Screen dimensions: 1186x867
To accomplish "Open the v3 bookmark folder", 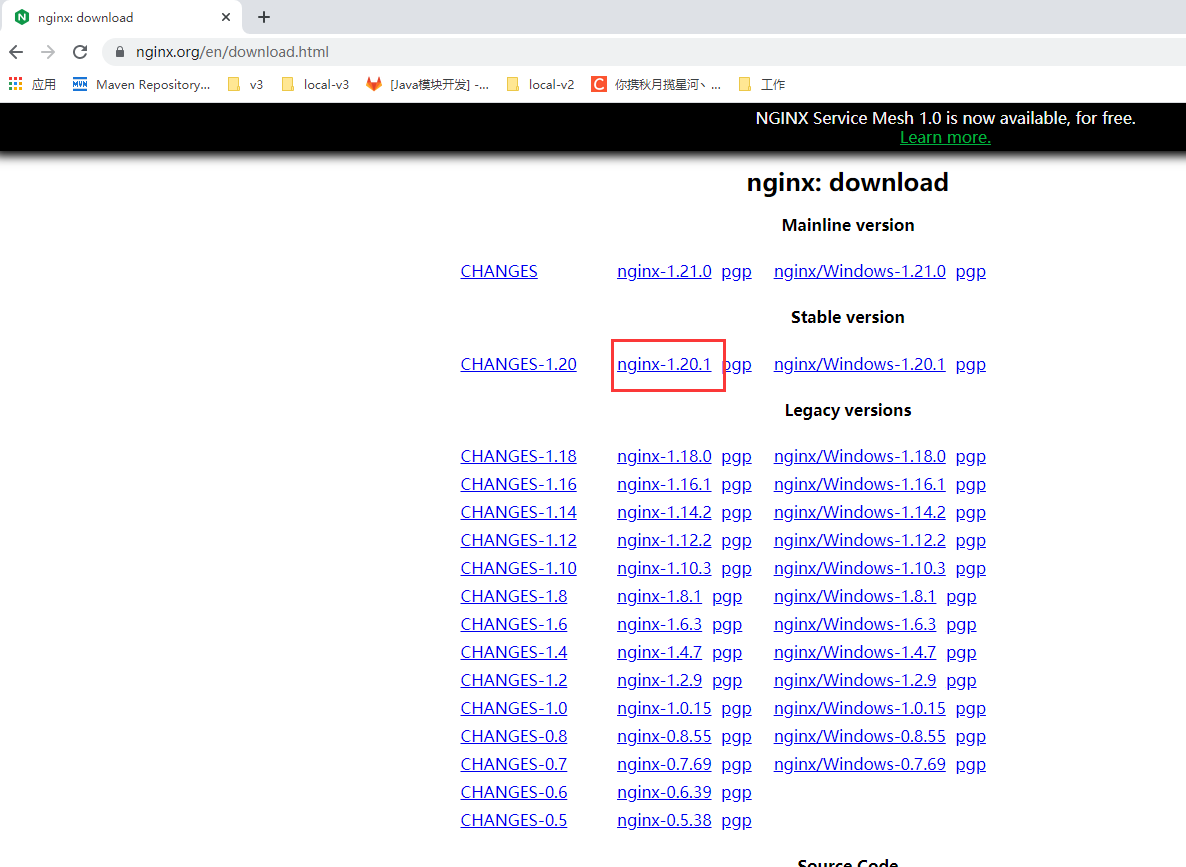I will [246, 84].
